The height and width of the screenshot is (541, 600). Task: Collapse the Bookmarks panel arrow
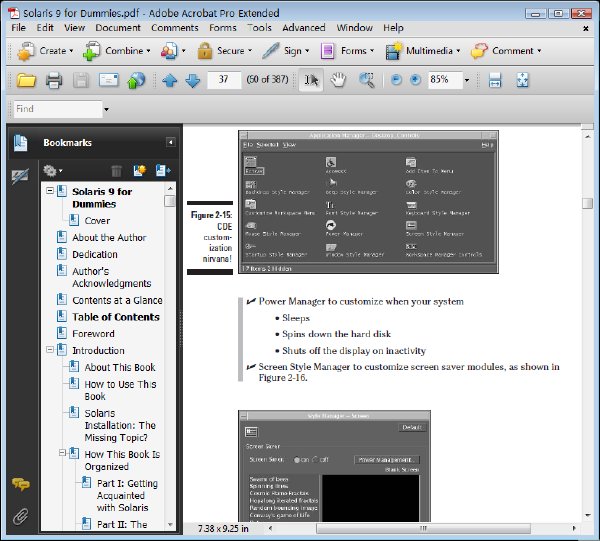click(x=171, y=142)
